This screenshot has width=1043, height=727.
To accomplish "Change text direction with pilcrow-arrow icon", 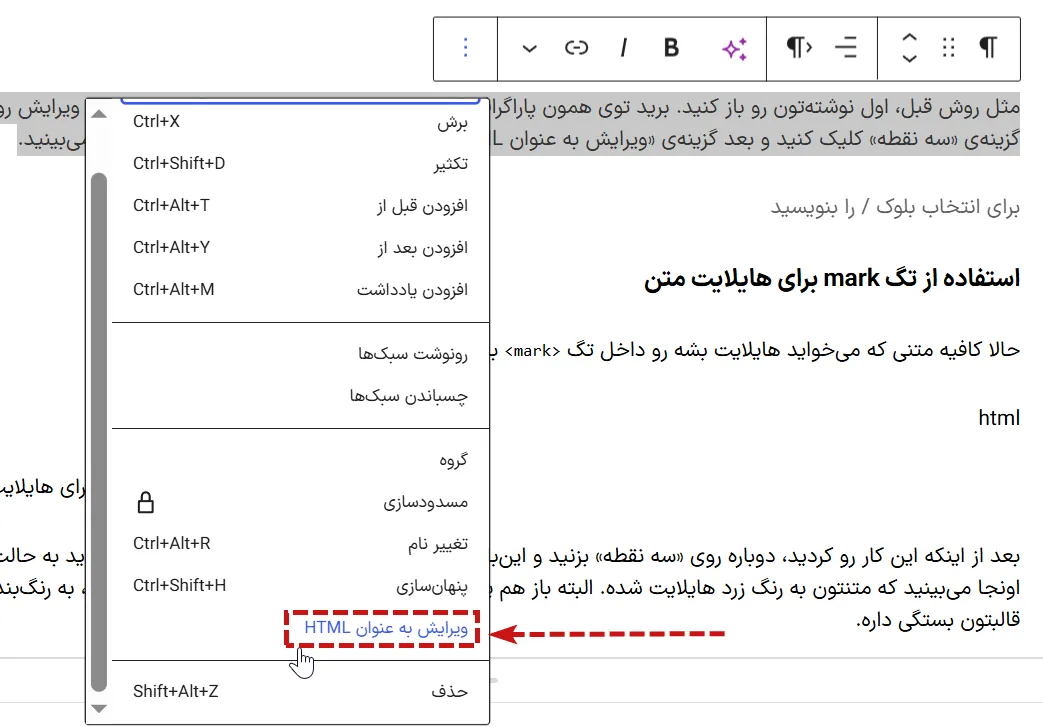I will point(798,48).
